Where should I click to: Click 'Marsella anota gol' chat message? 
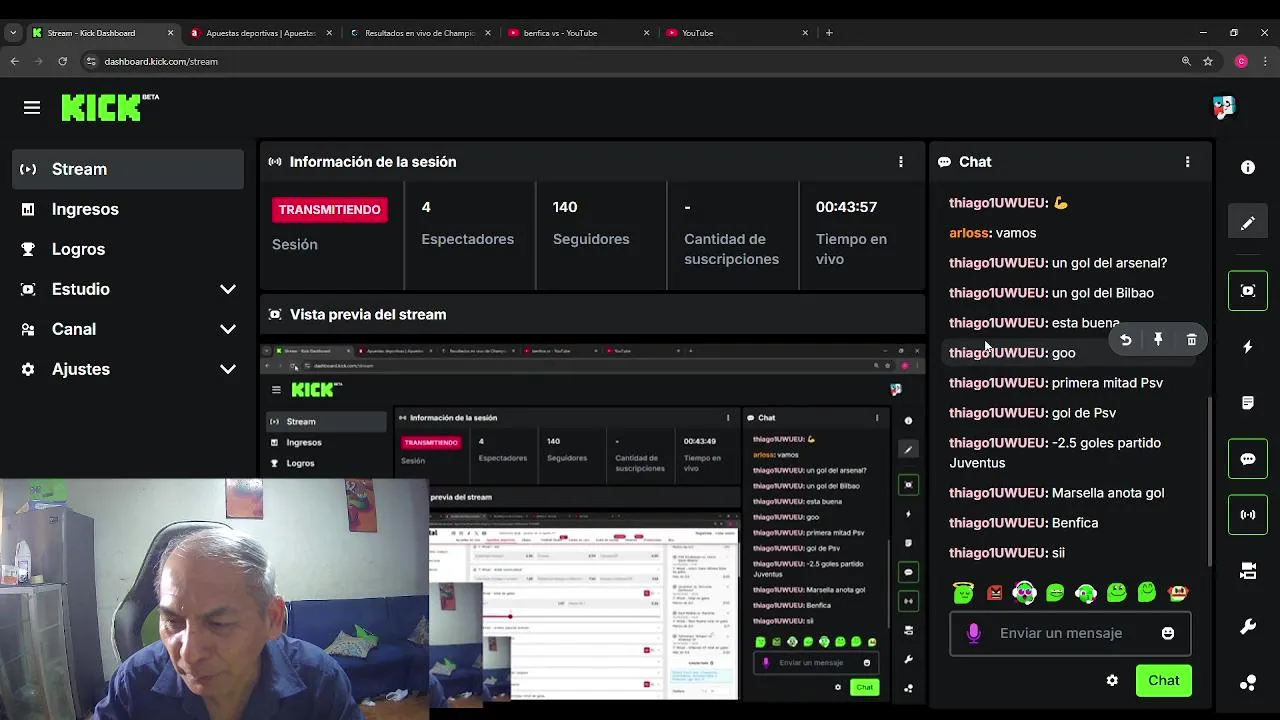coord(1108,493)
